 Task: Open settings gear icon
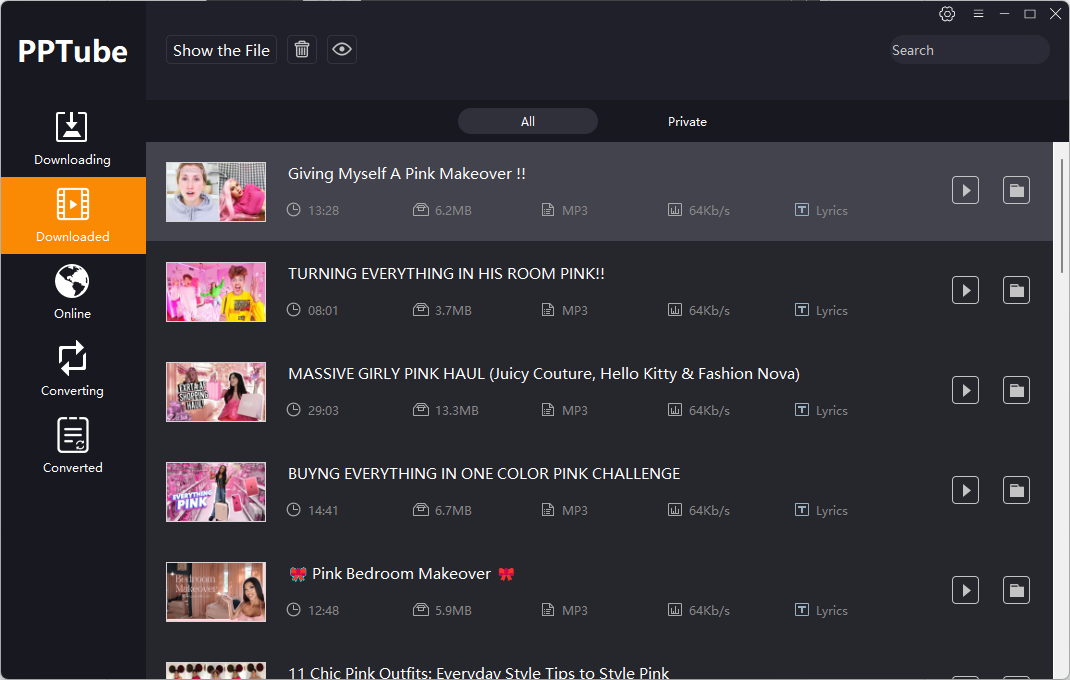point(947,14)
